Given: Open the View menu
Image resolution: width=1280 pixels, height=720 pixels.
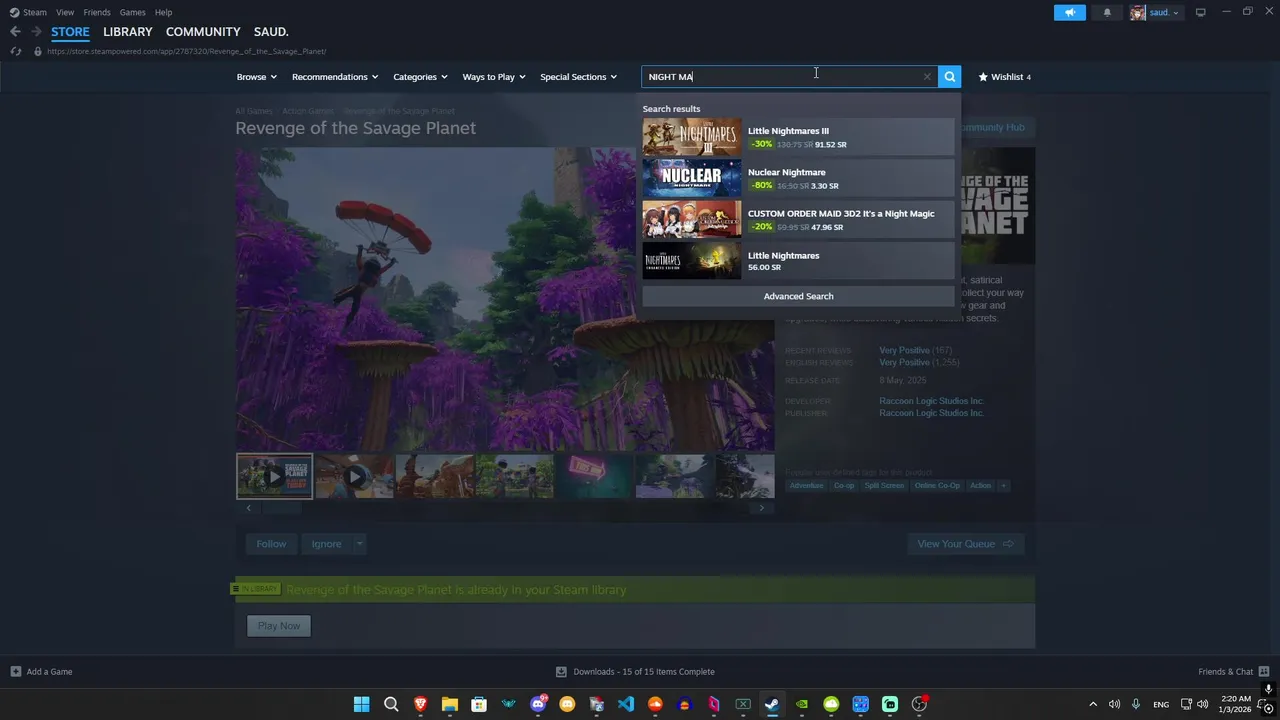Looking at the screenshot, I should tap(65, 12).
